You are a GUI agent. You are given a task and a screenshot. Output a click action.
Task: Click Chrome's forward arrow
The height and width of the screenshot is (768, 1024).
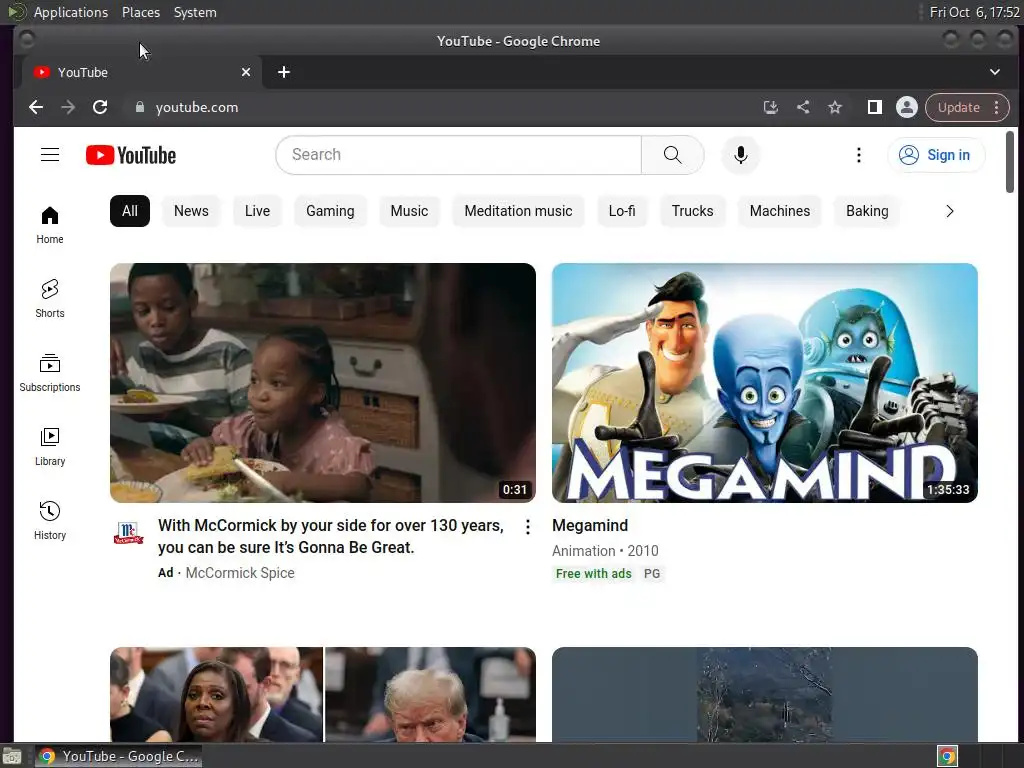click(x=68, y=107)
